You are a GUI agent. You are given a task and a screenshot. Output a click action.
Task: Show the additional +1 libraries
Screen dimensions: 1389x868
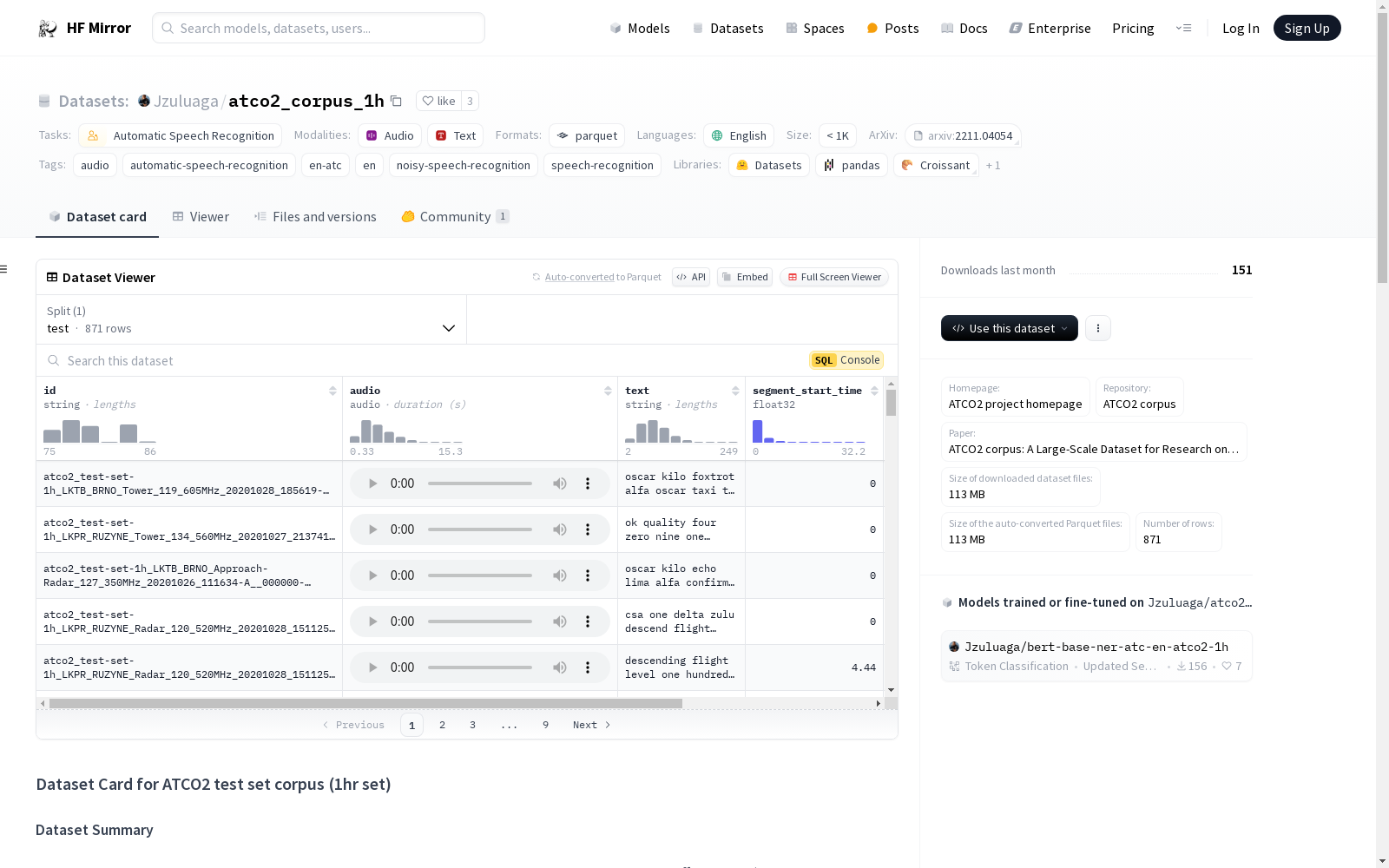(993, 165)
